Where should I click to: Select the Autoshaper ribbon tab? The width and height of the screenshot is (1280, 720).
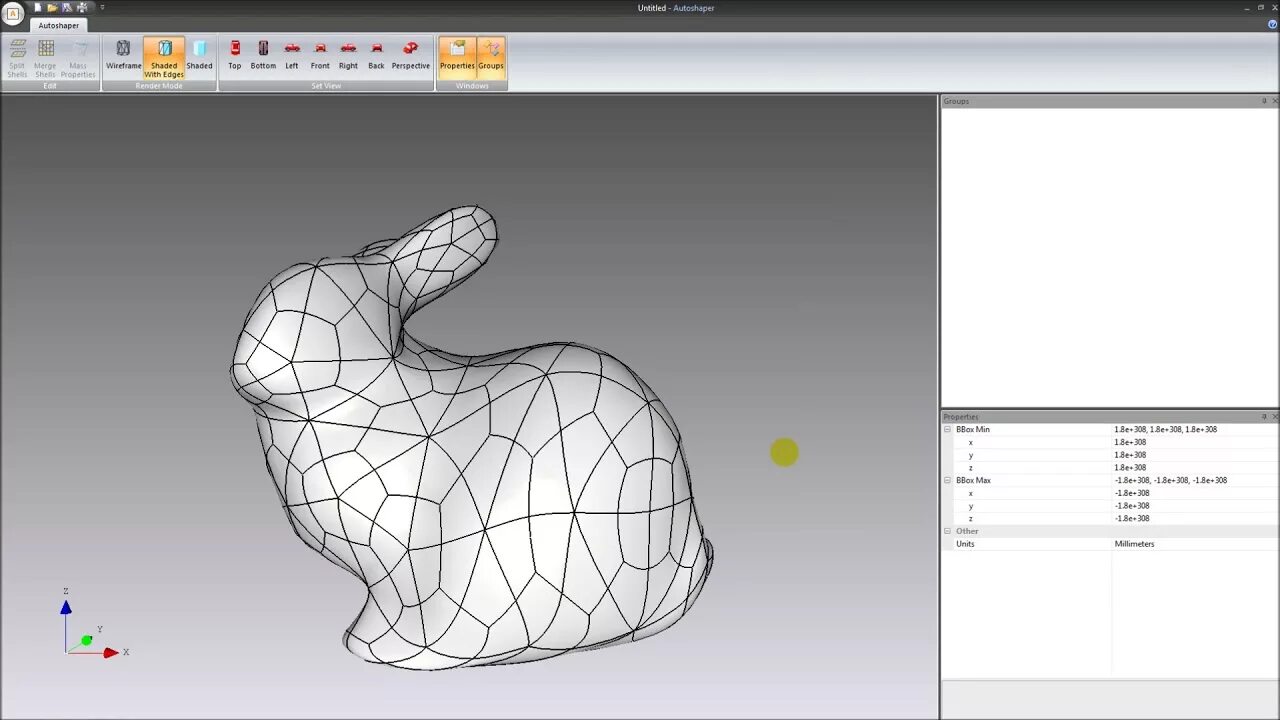coord(58,25)
